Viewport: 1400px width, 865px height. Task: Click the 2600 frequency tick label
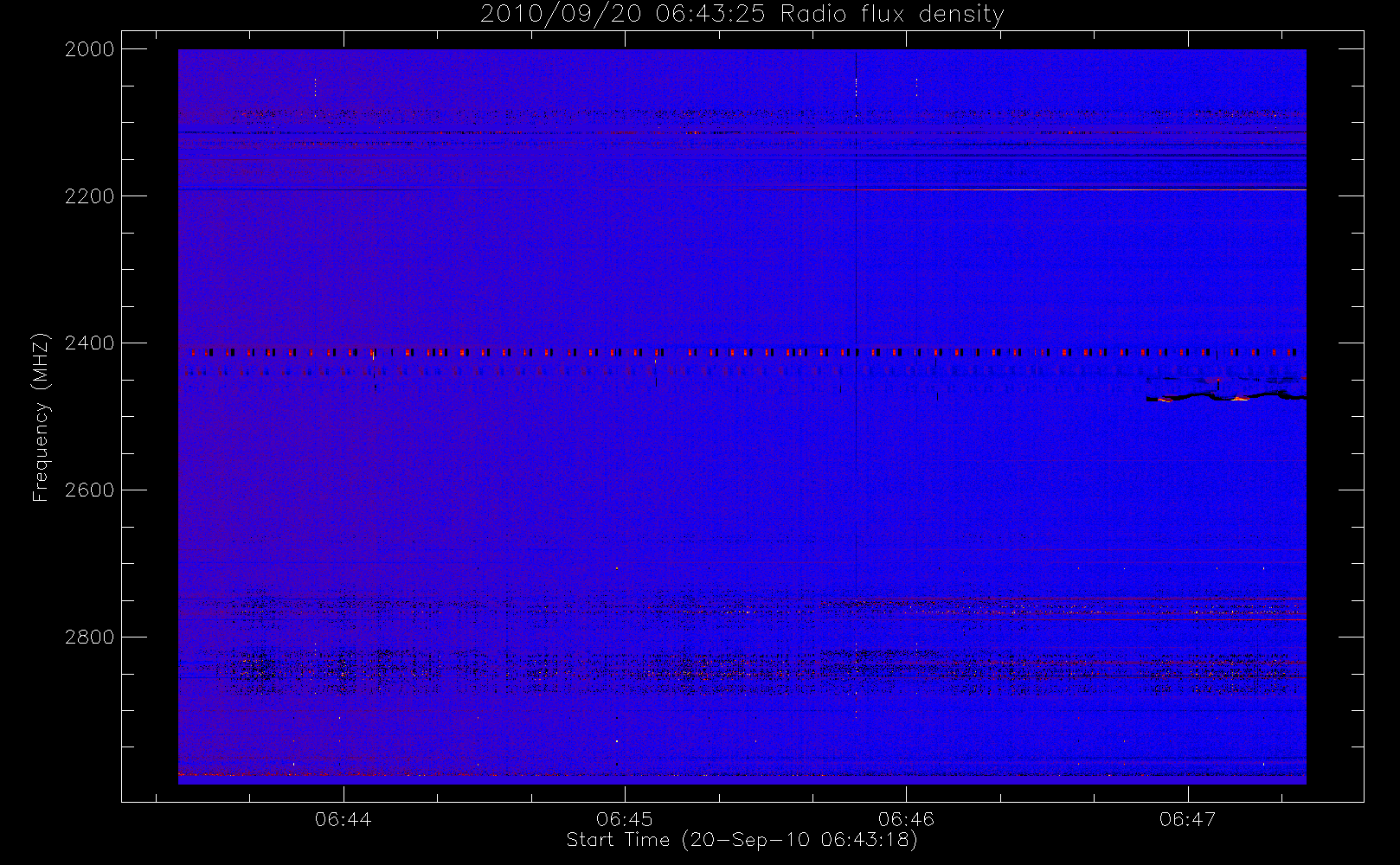(90, 490)
